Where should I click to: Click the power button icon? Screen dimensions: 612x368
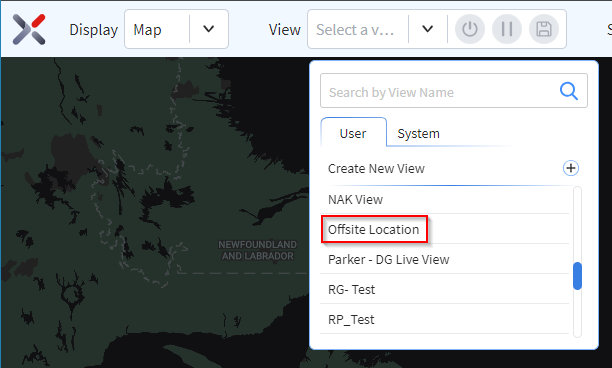click(x=470, y=29)
